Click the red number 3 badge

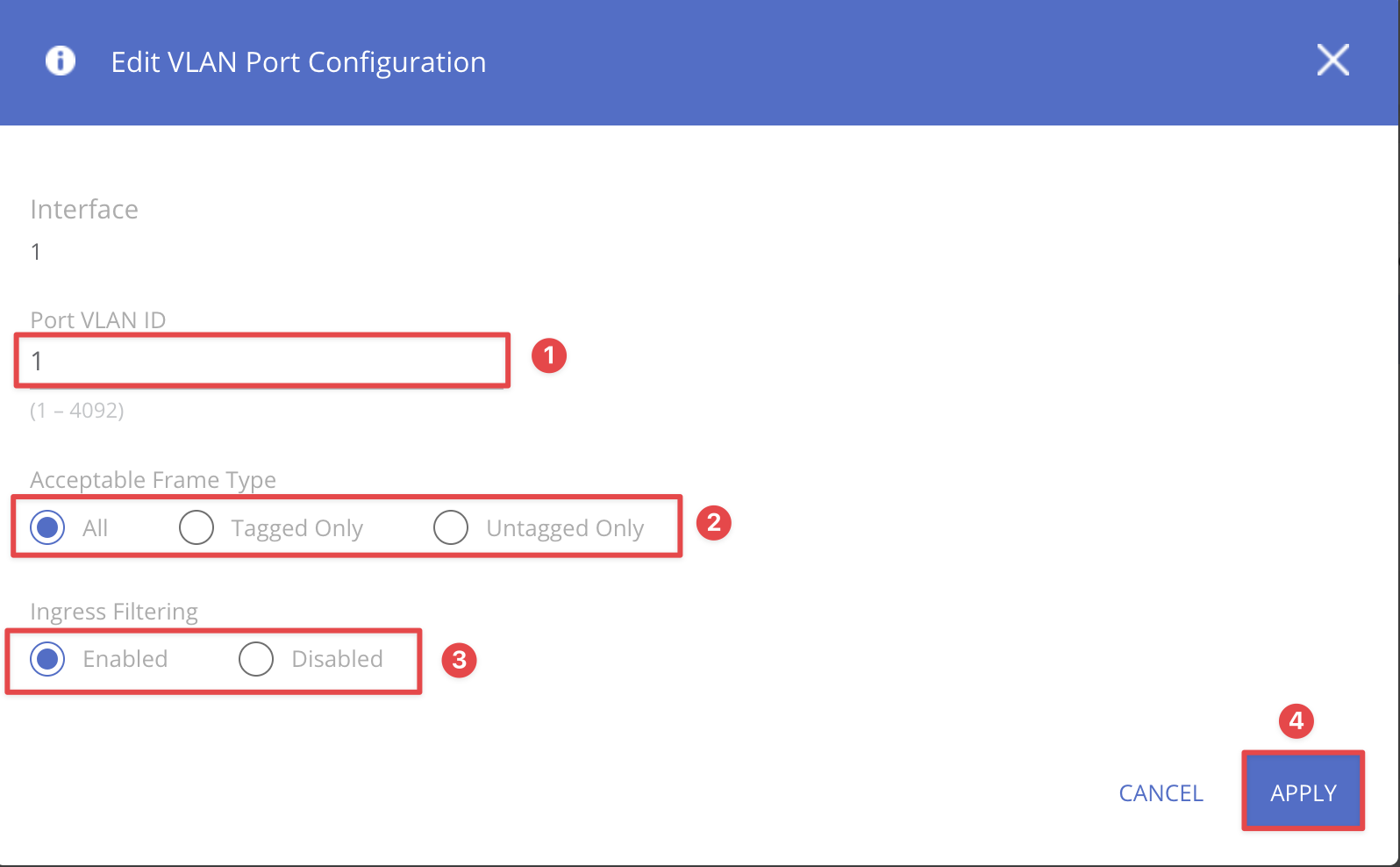tap(459, 660)
